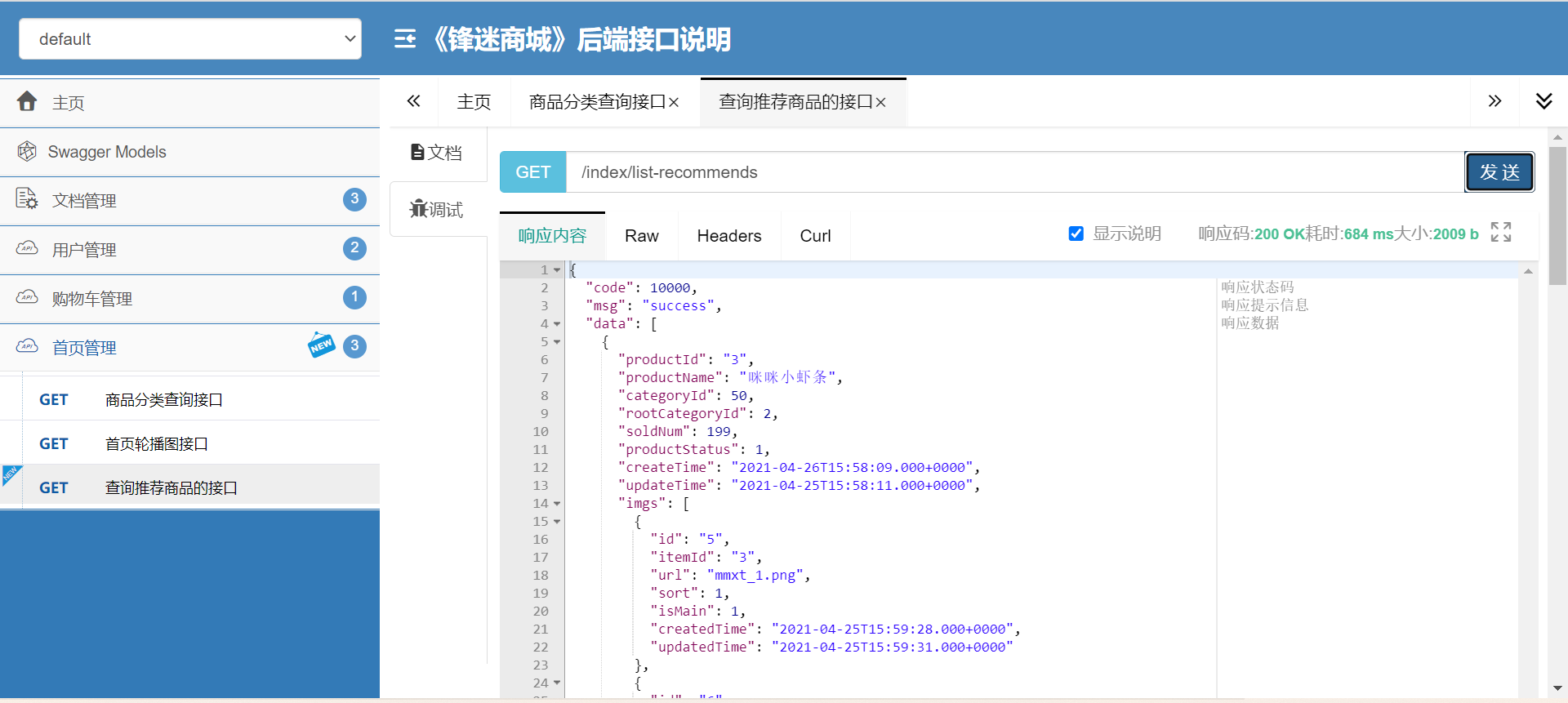Click the "productName" JSON line

click(729, 378)
